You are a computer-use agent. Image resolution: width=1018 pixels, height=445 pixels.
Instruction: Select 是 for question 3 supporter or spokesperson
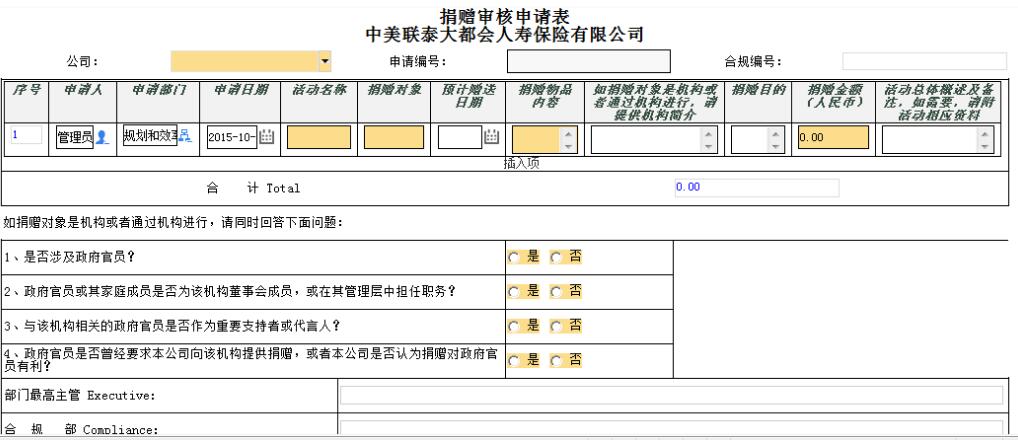514,327
